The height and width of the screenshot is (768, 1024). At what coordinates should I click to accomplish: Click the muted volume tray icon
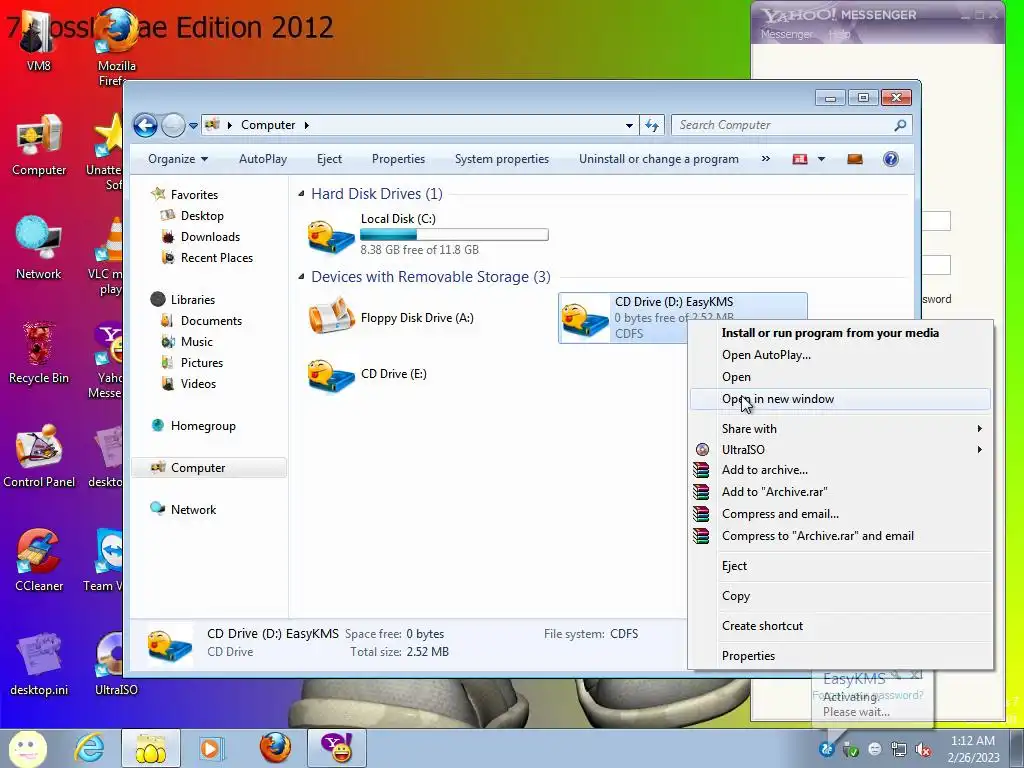(923, 750)
